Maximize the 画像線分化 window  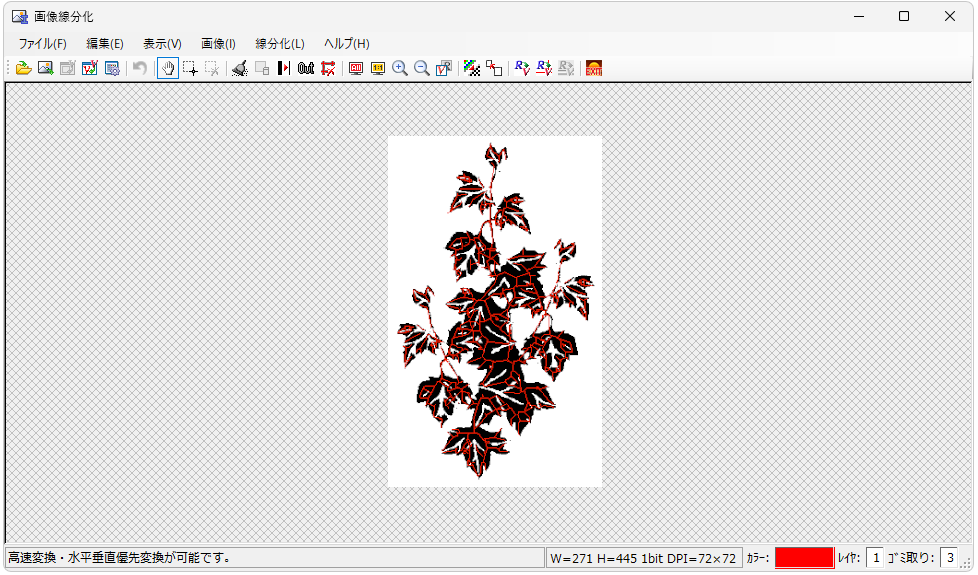(904, 17)
